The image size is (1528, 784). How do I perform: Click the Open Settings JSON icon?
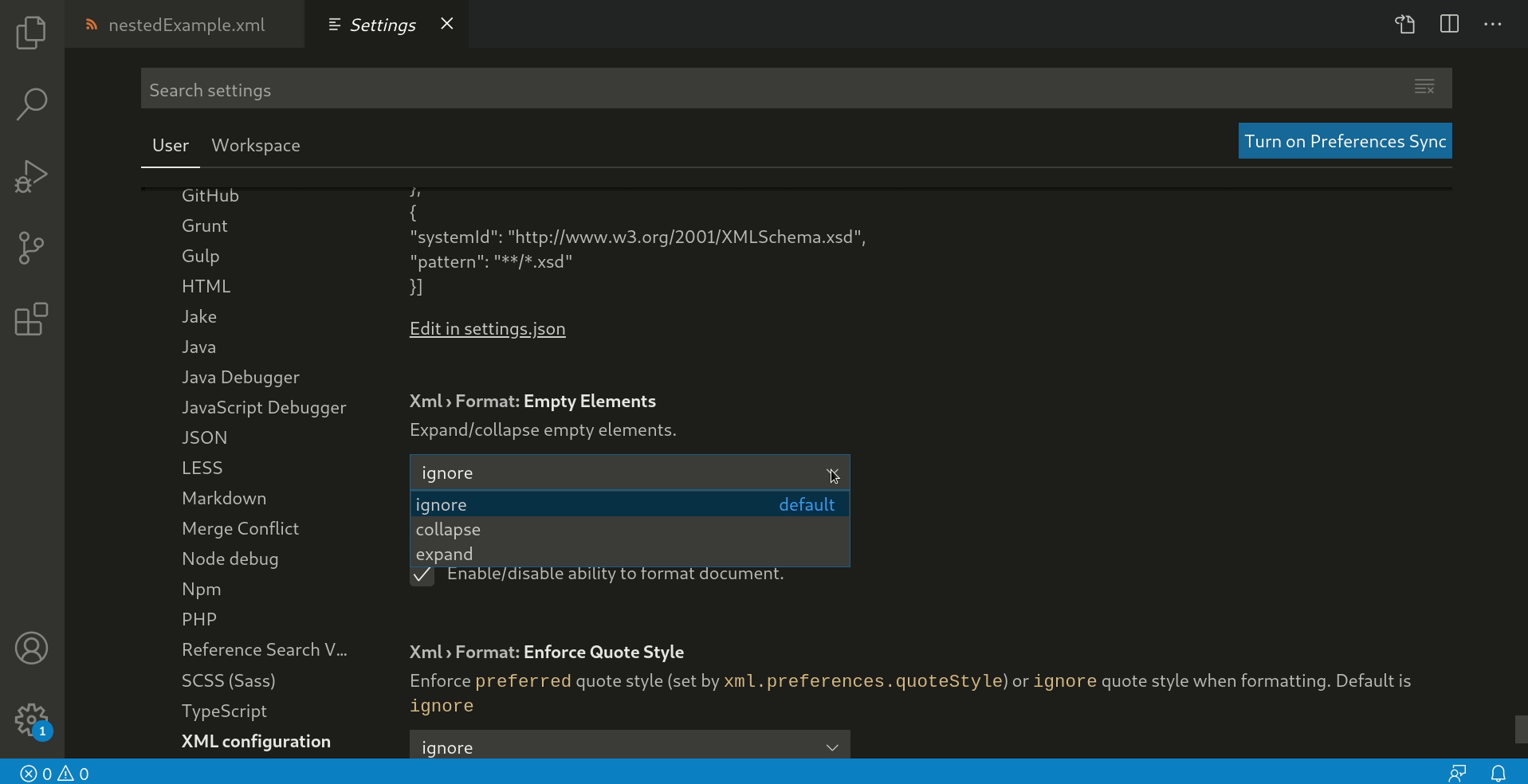[x=1404, y=24]
